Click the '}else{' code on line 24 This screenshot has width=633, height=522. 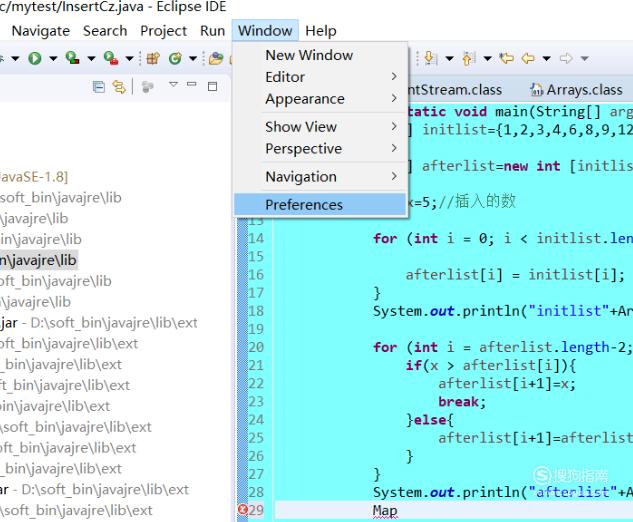tap(430, 419)
